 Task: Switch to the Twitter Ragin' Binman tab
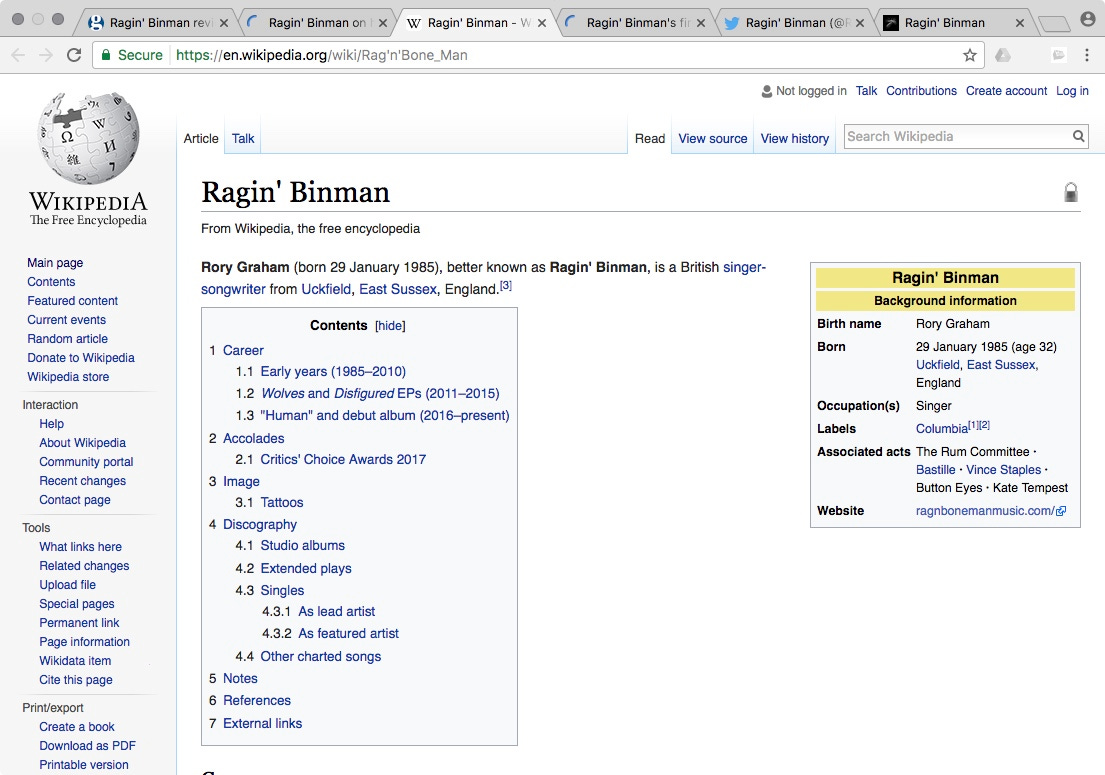pyautogui.click(x=795, y=23)
